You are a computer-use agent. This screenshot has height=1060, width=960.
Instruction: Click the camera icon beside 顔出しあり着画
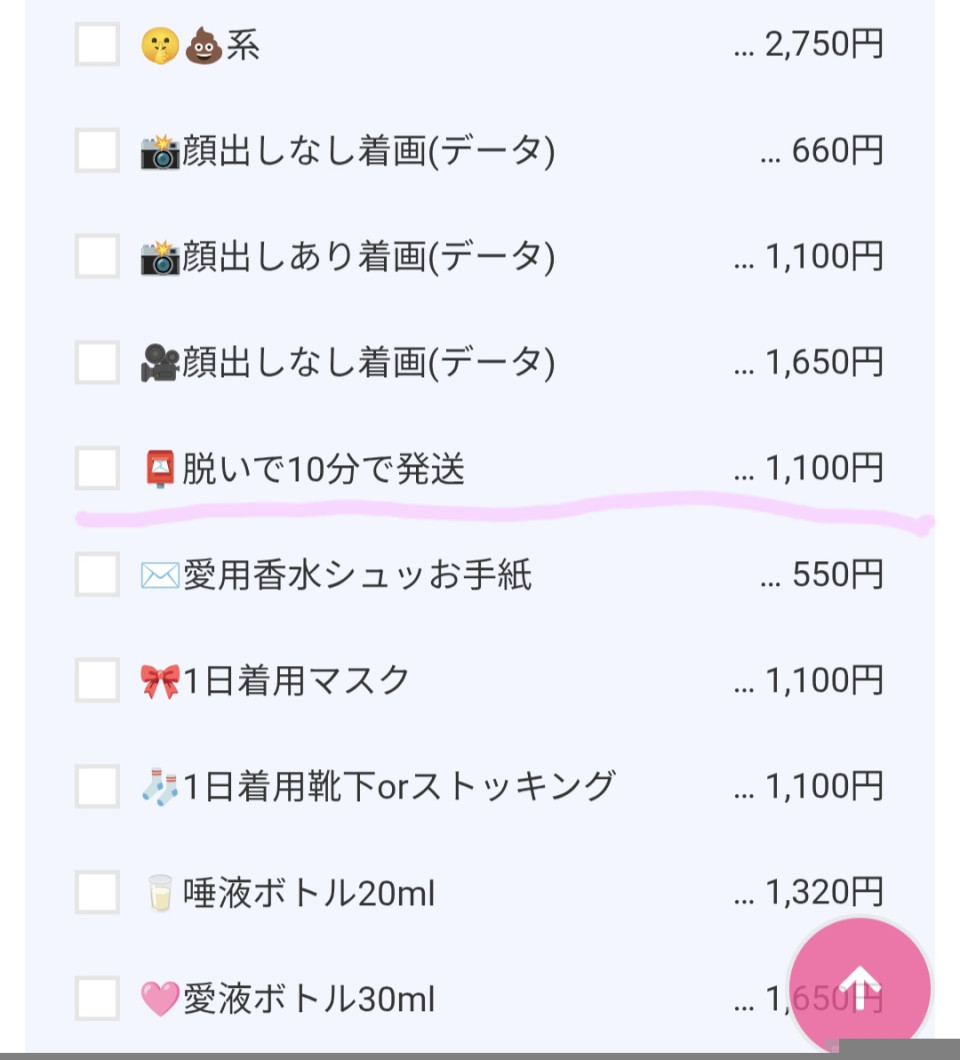[160, 257]
